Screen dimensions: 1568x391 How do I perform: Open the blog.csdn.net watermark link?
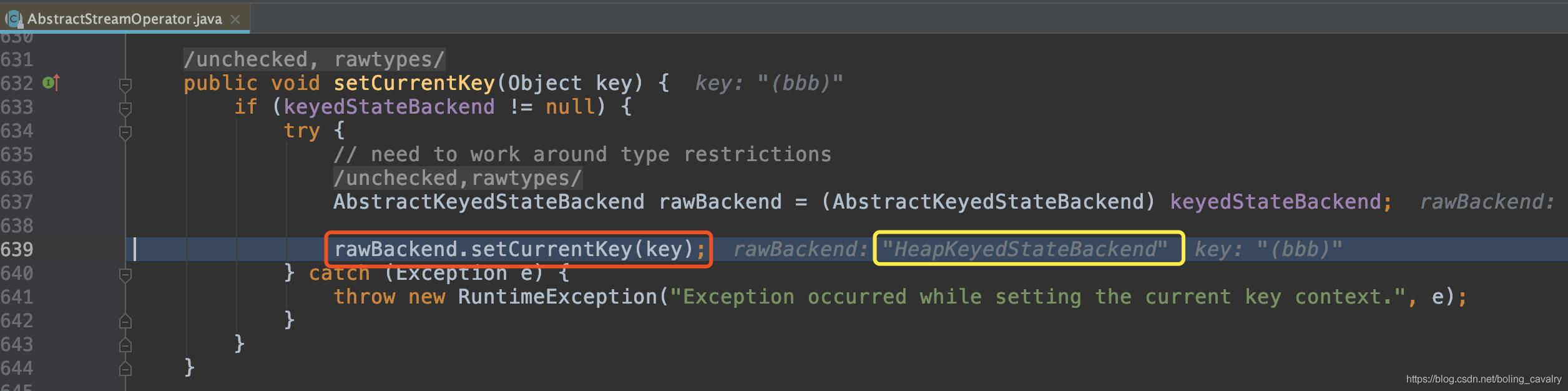[1483, 379]
